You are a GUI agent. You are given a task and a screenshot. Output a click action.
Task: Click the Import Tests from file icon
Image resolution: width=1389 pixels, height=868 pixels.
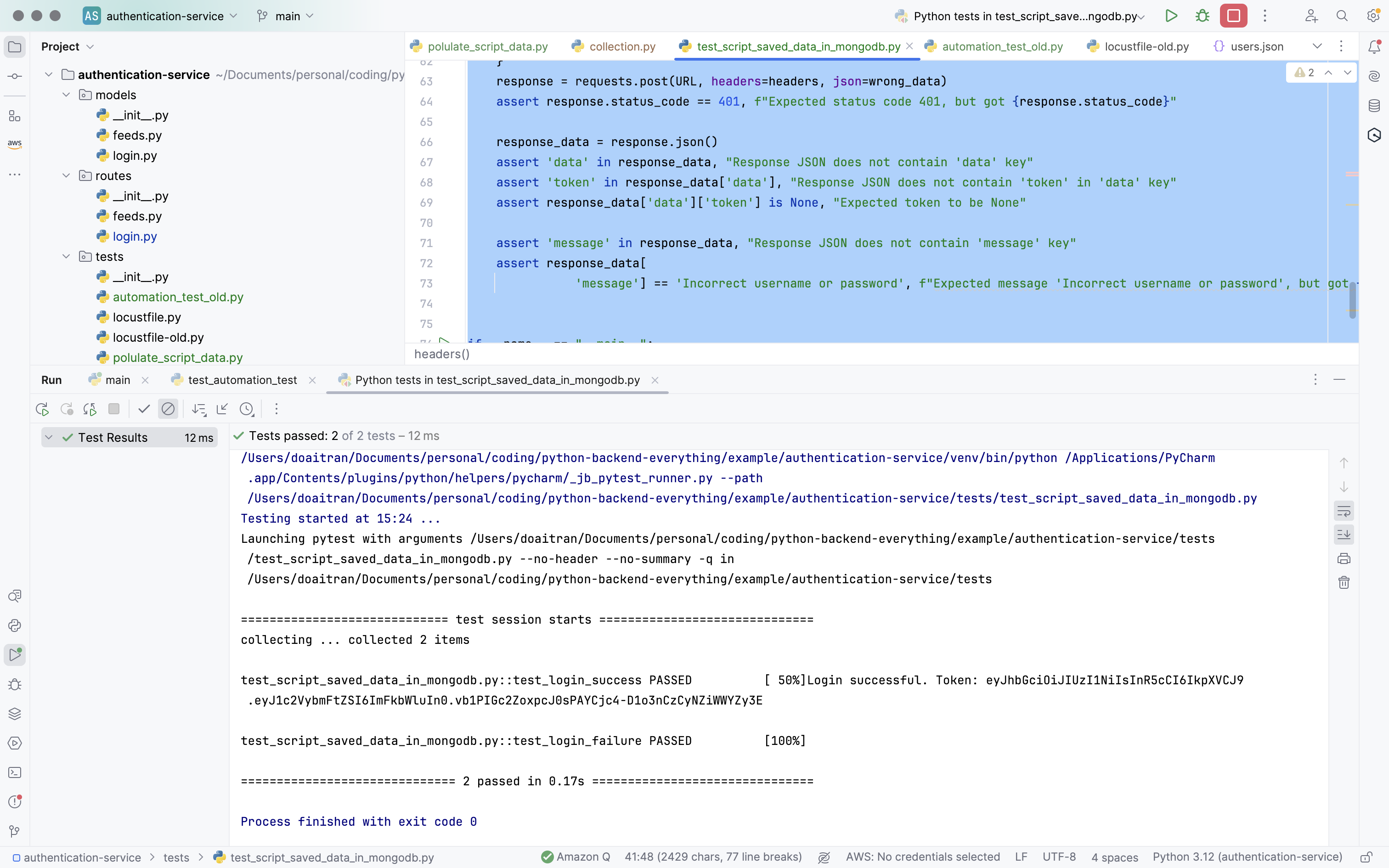coord(223,409)
